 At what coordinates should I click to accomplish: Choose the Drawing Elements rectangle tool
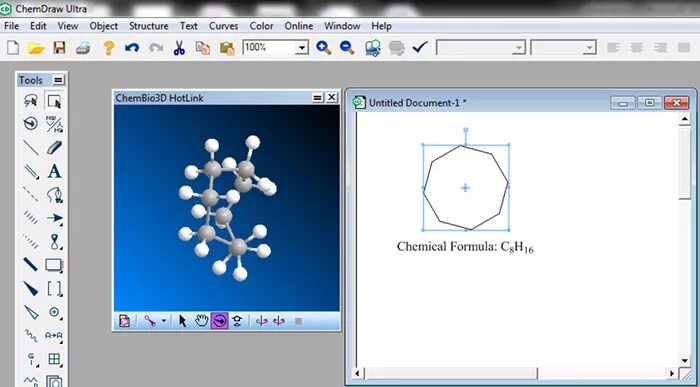pos(54,265)
